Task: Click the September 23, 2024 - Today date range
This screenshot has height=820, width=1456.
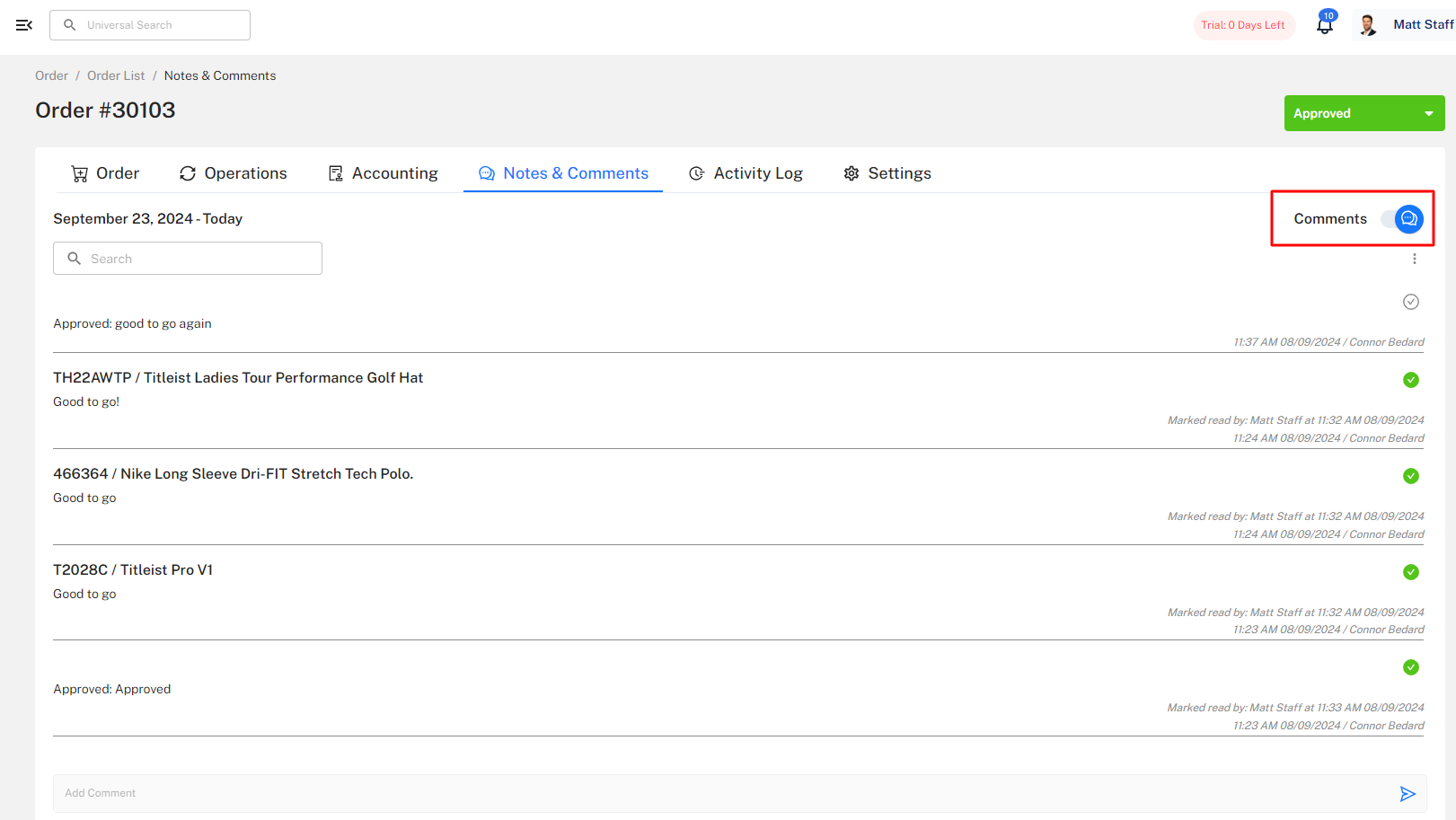Action: point(148,219)
